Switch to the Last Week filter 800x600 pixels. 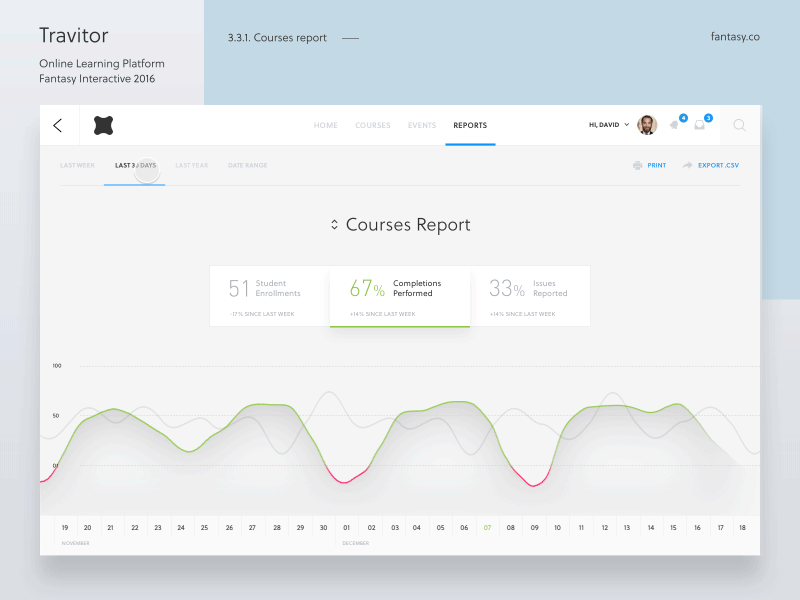coord(77,165)
